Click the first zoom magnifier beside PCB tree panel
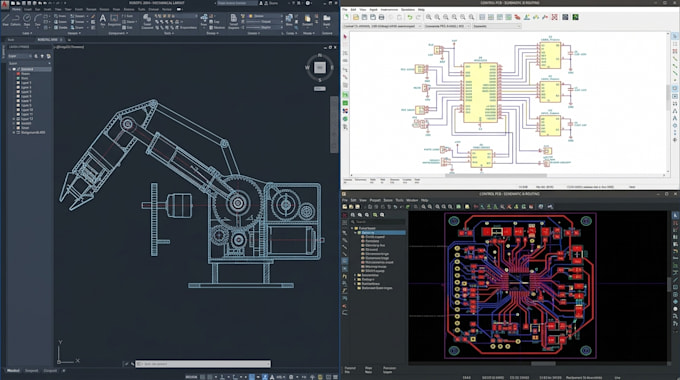The image size is (680, 380). click(353, 215)
